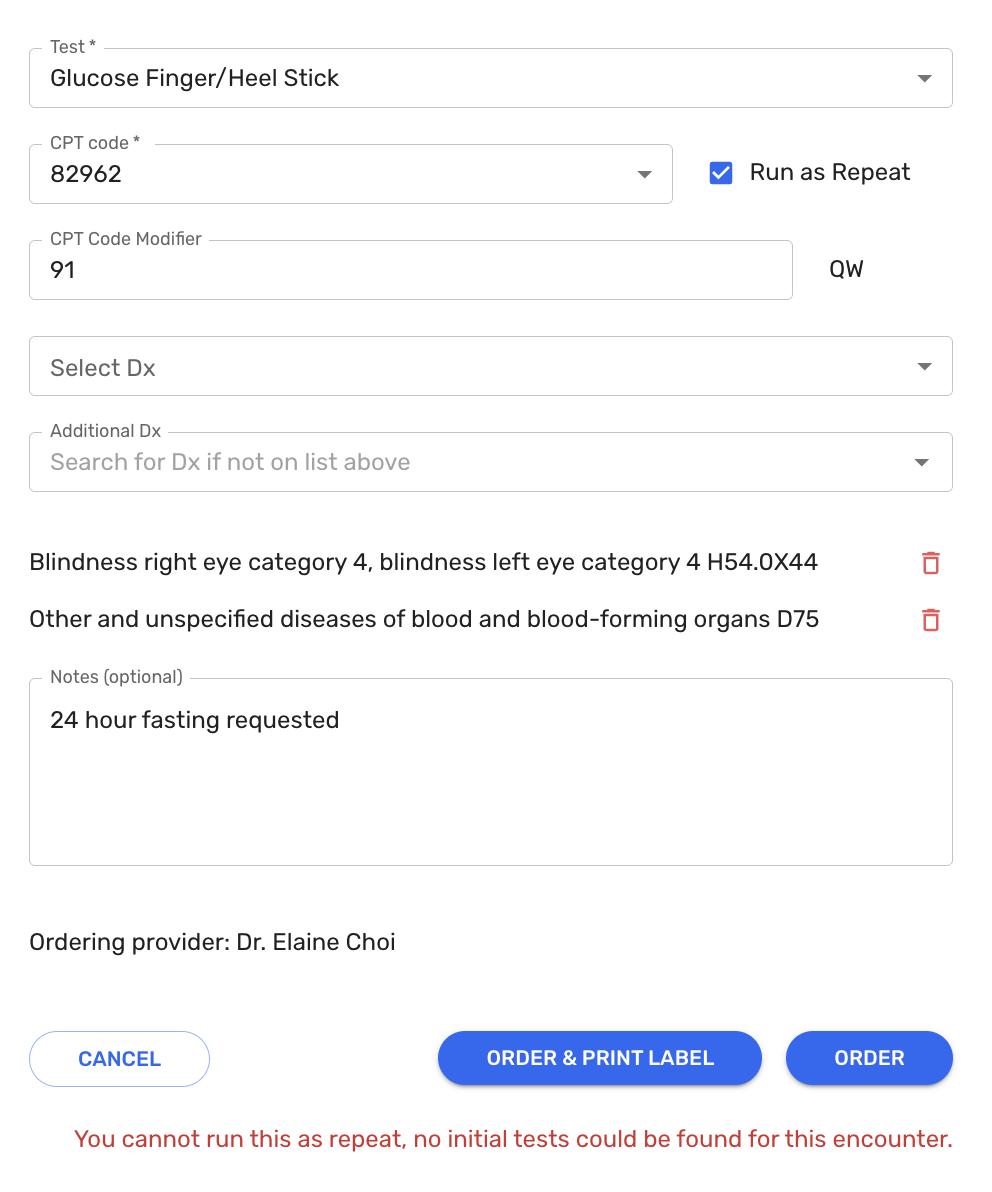Viewport: 992px width, 1192px height.
Task: Open the Glucose Finger/Heel Stick test selector
Action: pyautogui.click(x=470, y=79)
